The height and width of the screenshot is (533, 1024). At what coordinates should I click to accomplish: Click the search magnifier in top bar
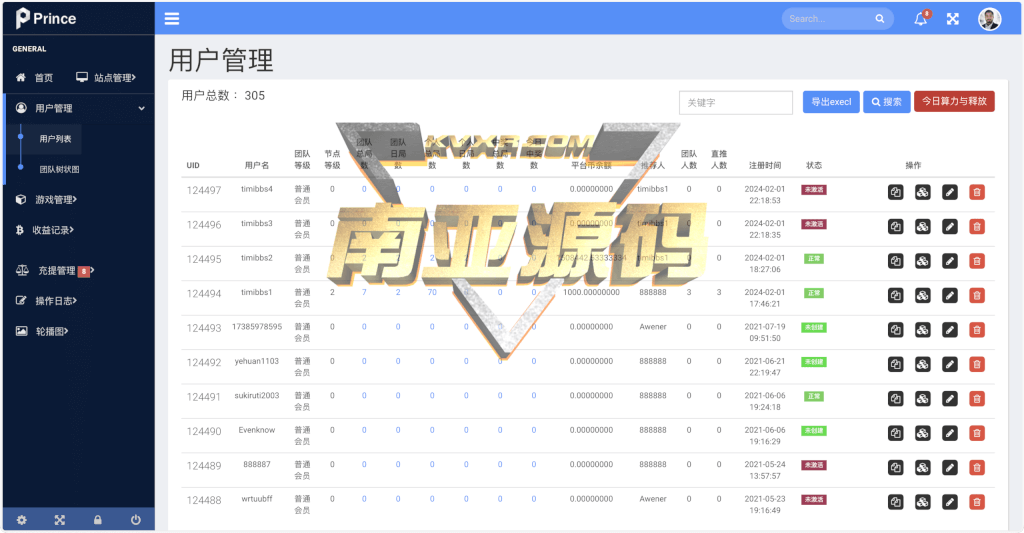click(880, 19)
